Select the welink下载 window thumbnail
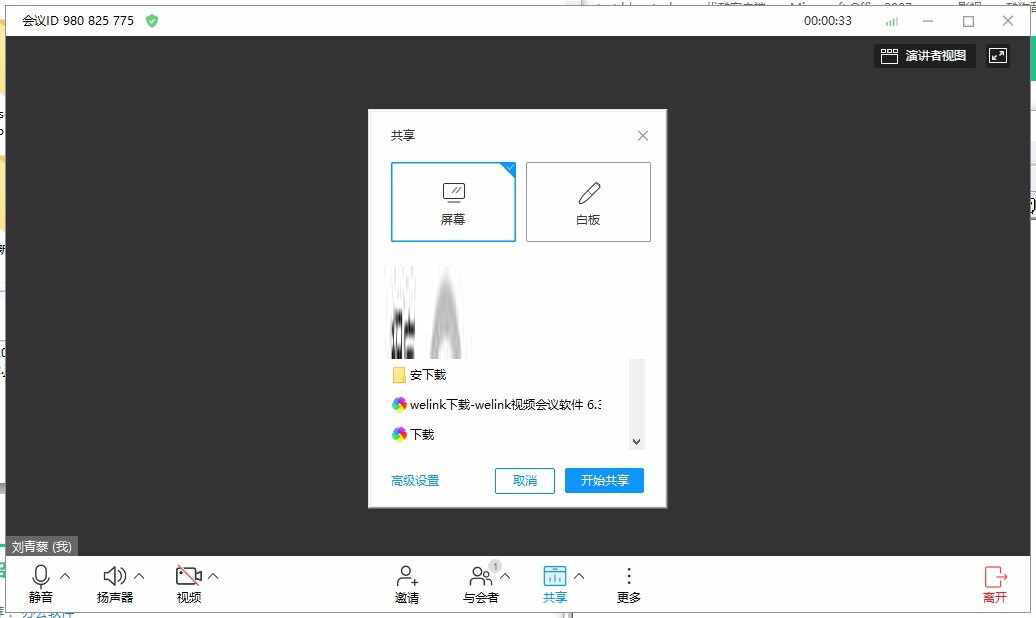 [497, 405]
